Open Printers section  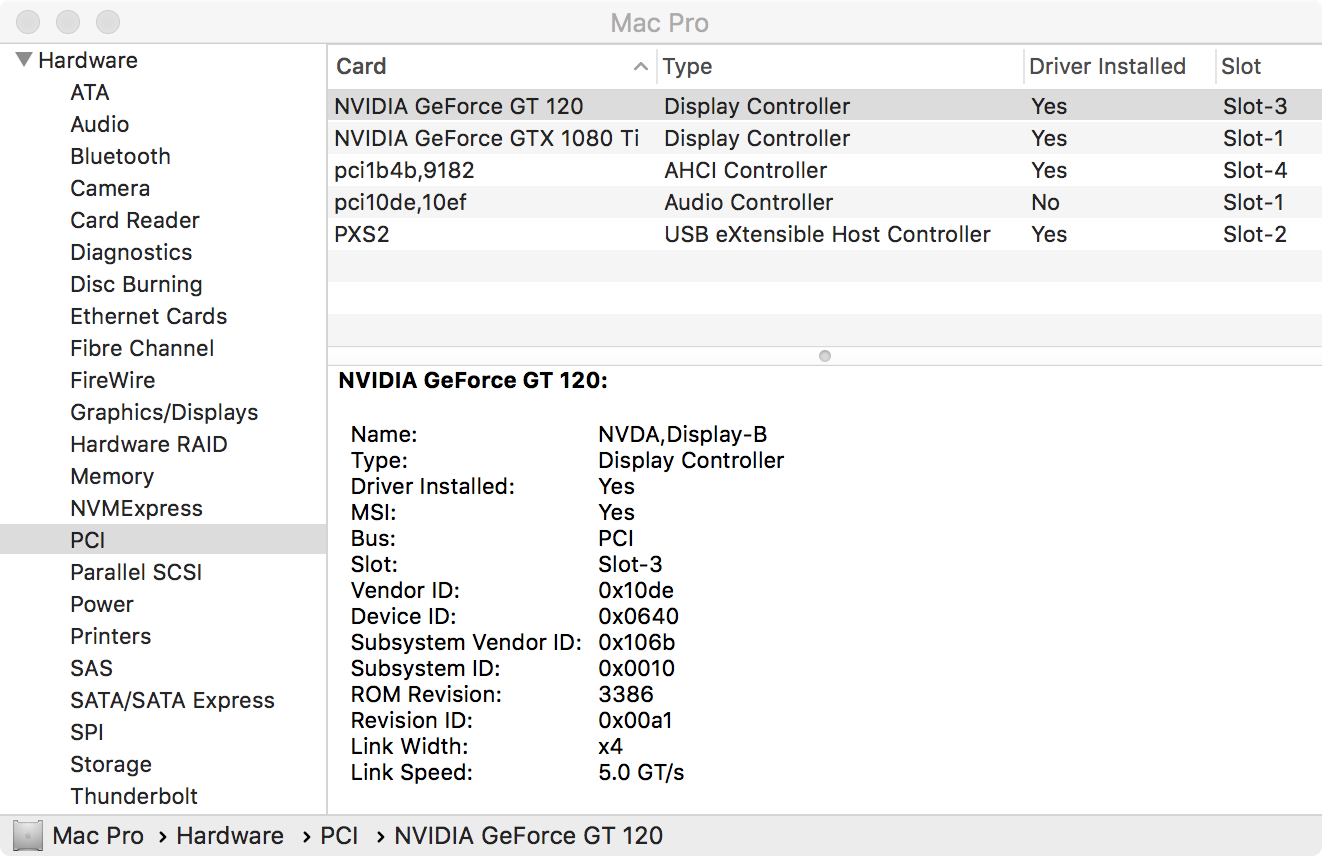(x=111, y=636)
